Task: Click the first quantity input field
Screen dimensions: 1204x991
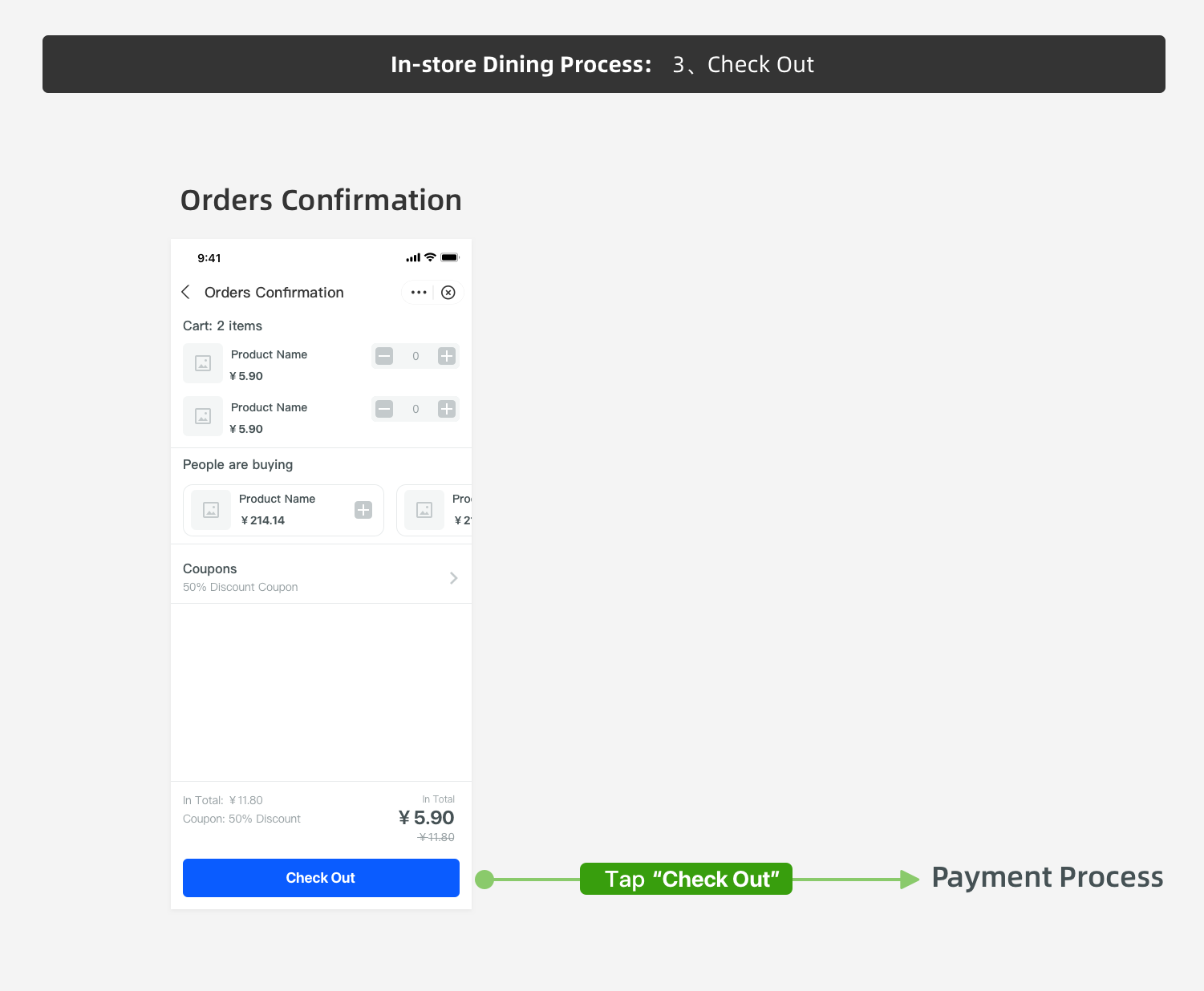Action: (416, 356)
